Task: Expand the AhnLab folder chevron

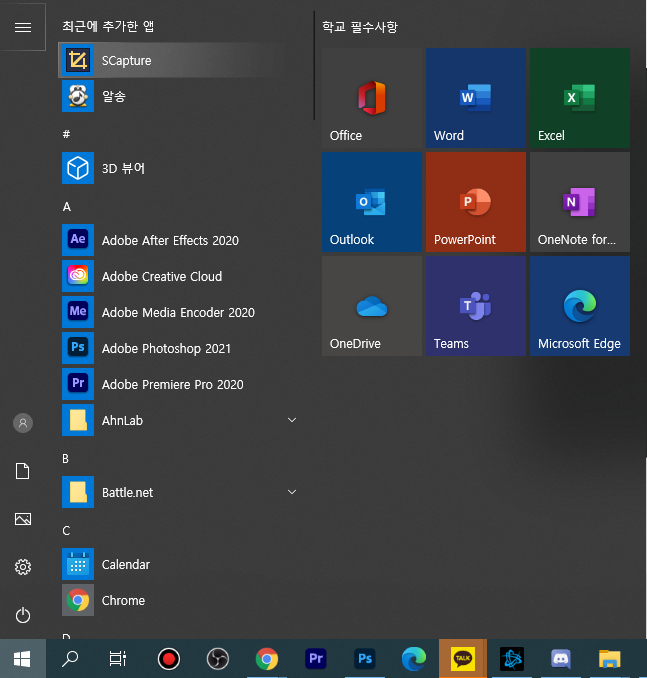Action: click(x=292, y=420)
